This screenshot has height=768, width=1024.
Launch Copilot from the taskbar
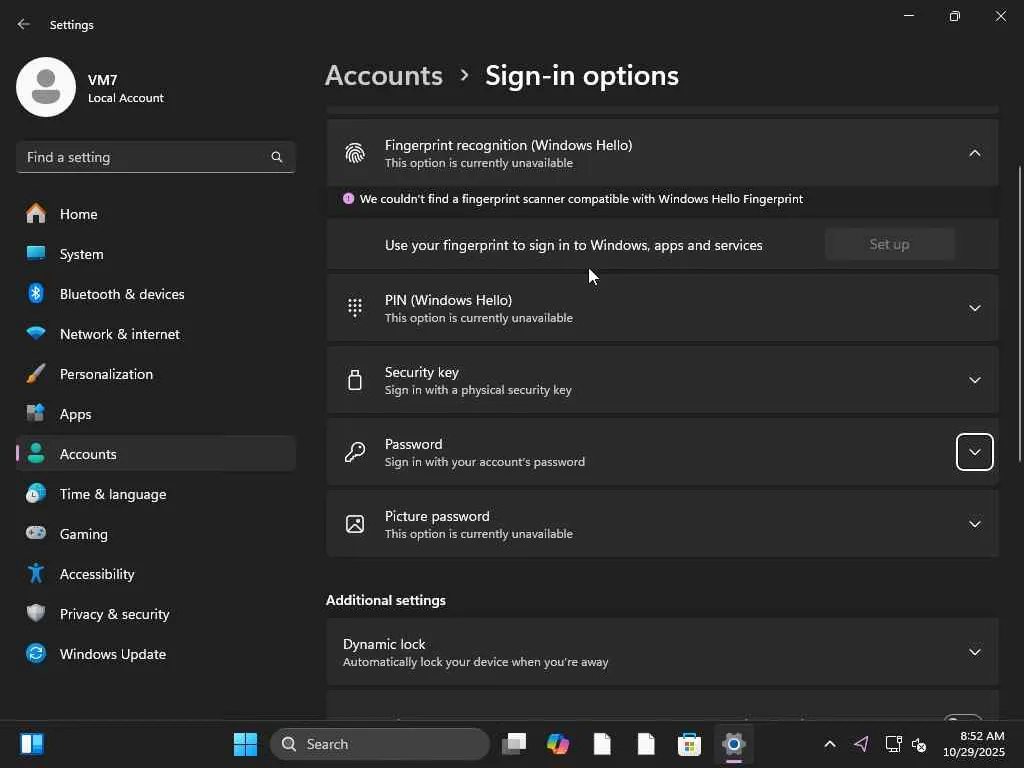[558, 744]
